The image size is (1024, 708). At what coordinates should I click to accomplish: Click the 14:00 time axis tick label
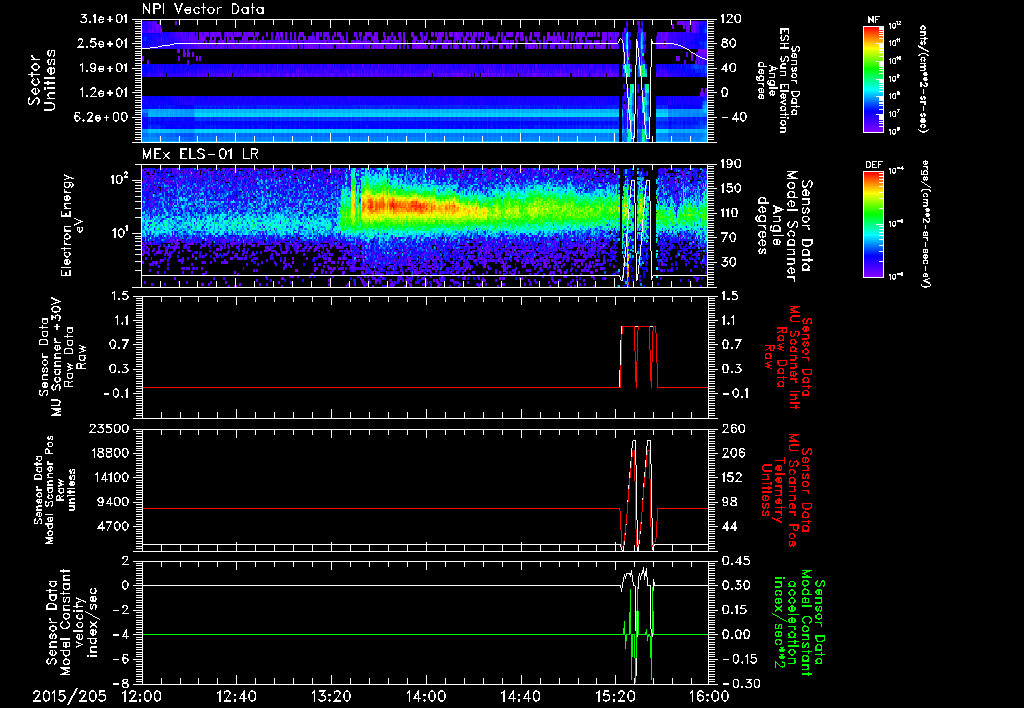click(426, 695)
